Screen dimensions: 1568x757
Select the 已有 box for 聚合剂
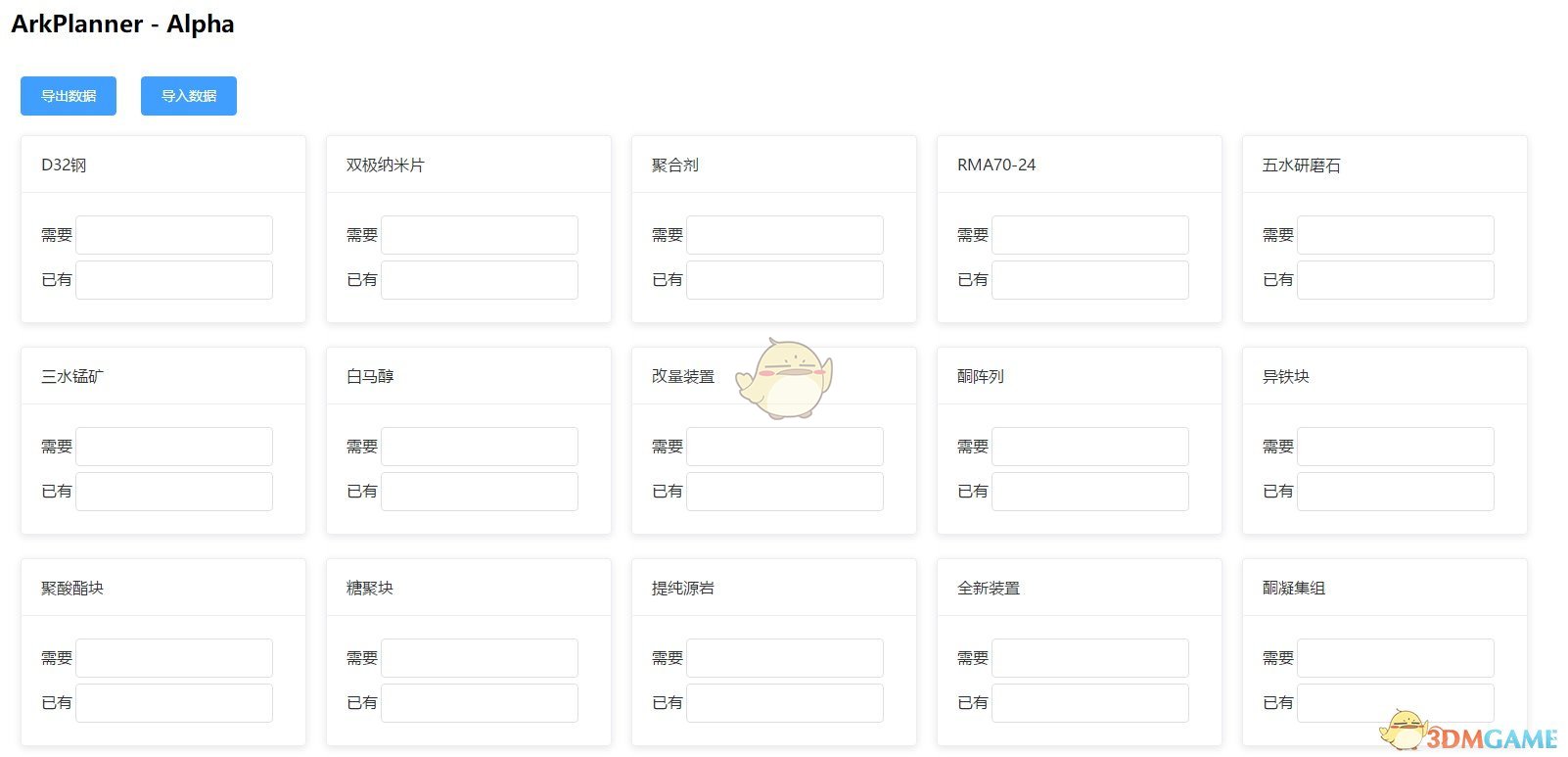point(785,280)
